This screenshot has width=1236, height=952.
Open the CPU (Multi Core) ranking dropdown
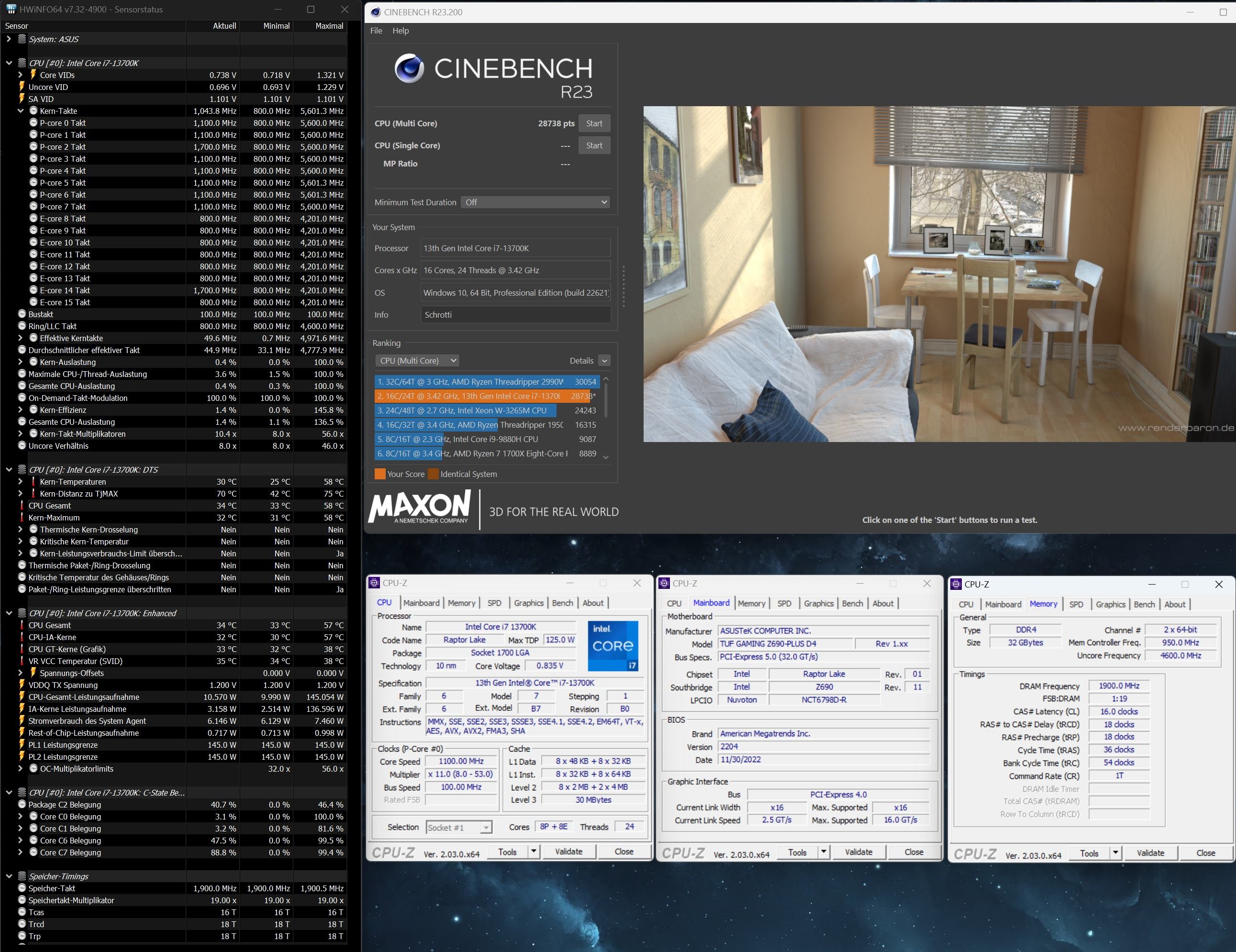417,360
